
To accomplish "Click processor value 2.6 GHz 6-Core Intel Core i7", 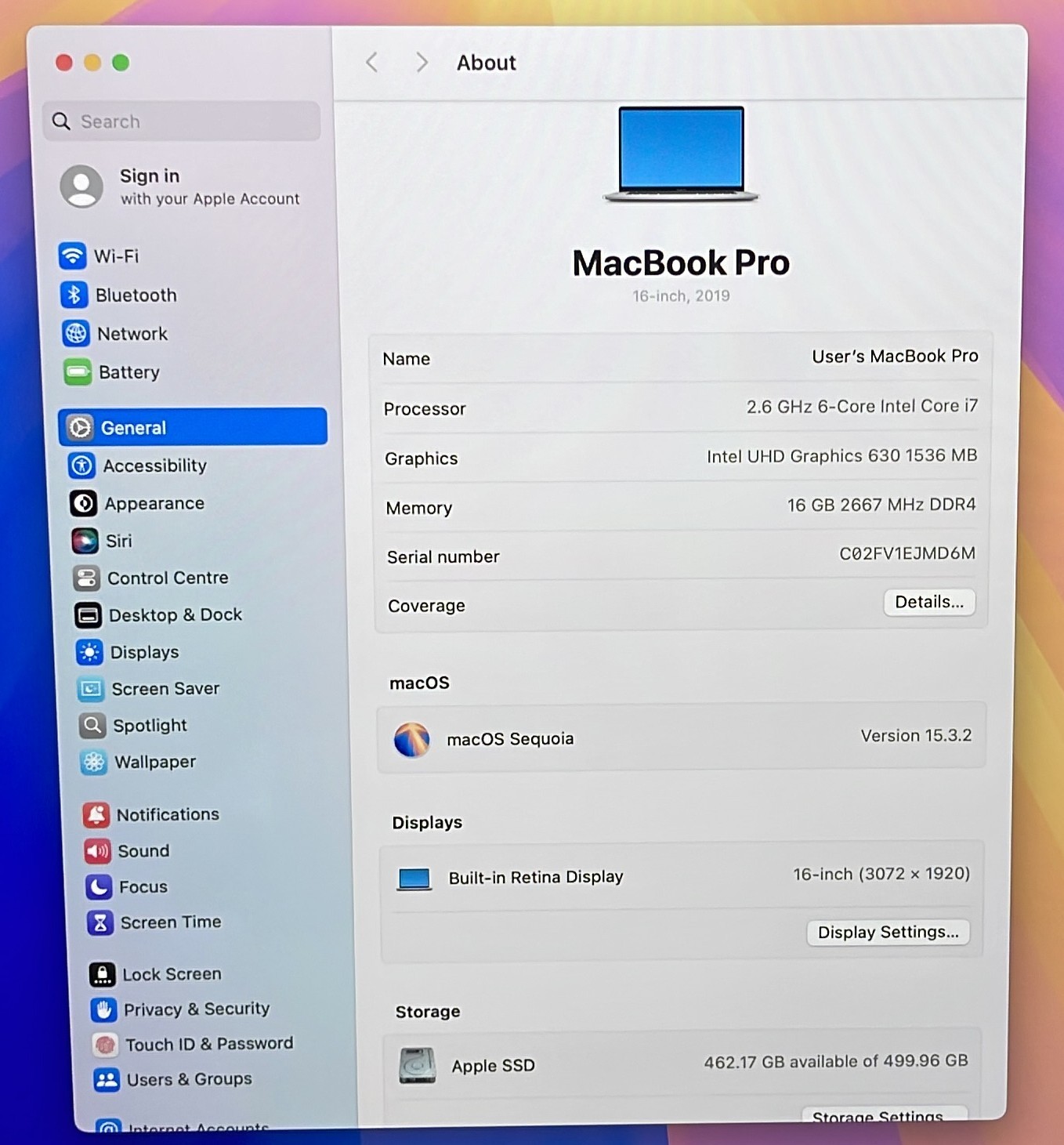I will coord(862,407).
